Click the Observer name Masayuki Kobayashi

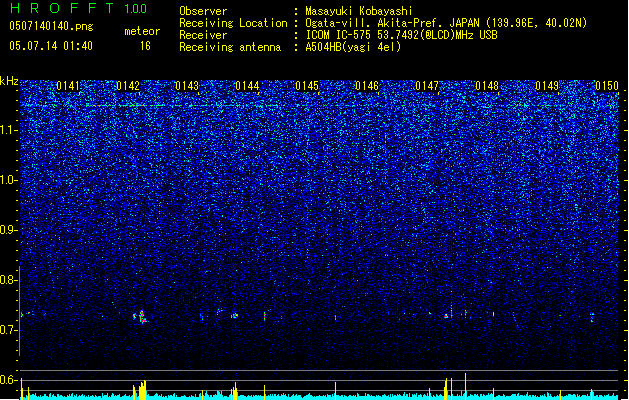click(359, 11)
